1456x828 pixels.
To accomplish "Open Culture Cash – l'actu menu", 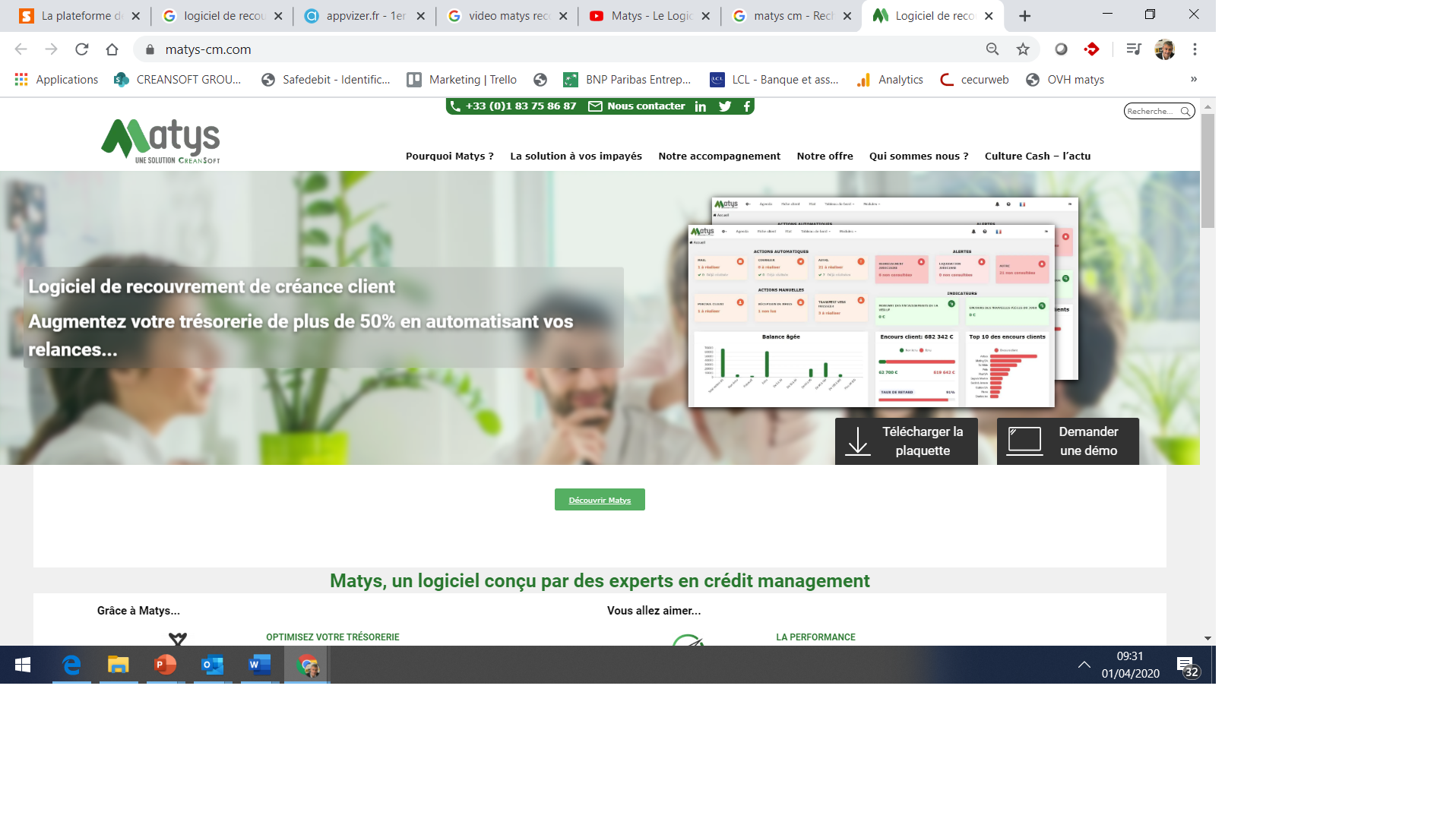I will click(x=1037, y=156).
